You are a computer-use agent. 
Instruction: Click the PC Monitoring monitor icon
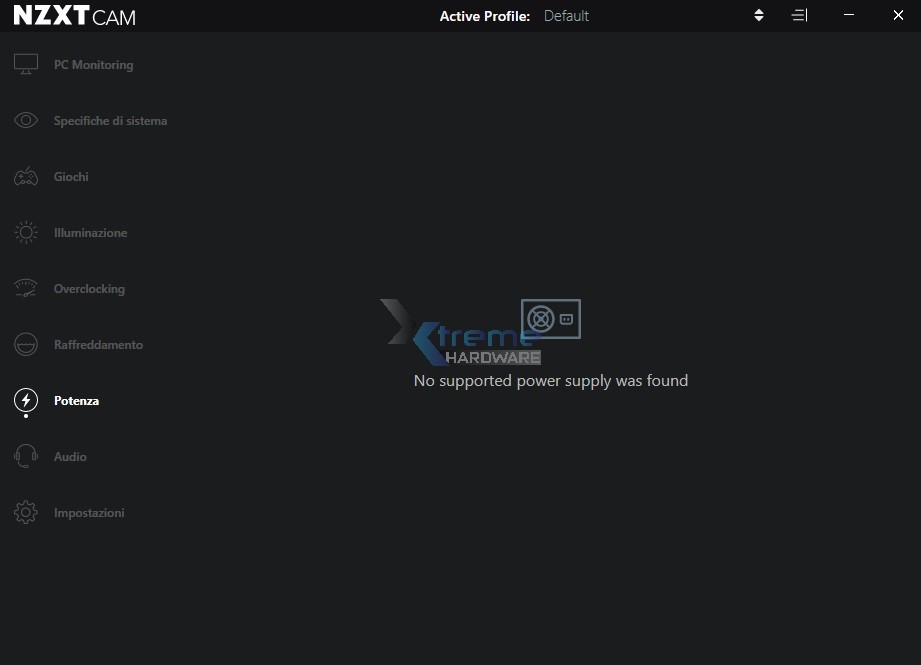pyautogui.click(x=26, y=64)
